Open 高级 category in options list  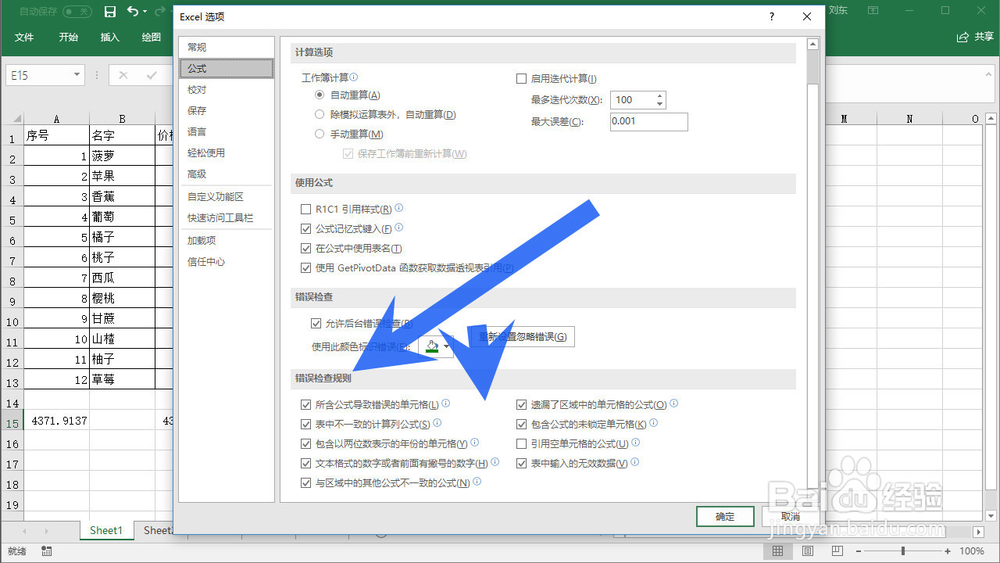point(226,174)
